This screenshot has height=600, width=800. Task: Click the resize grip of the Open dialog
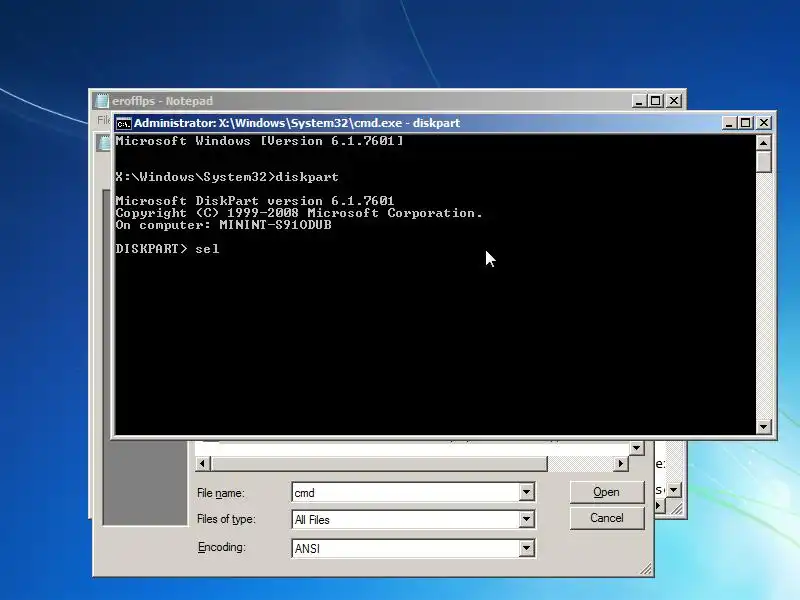pyautogui.click(x=646, y=569)
